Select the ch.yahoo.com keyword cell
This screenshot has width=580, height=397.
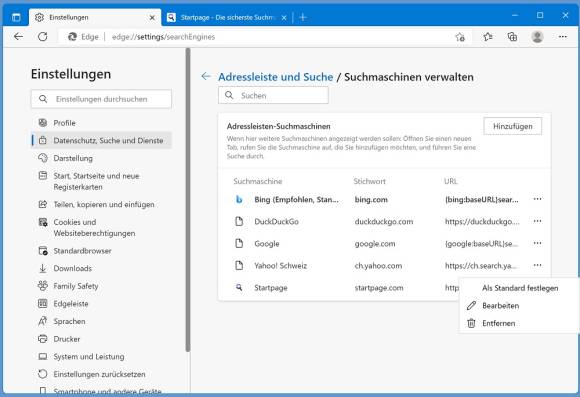(x=378, y=266)
